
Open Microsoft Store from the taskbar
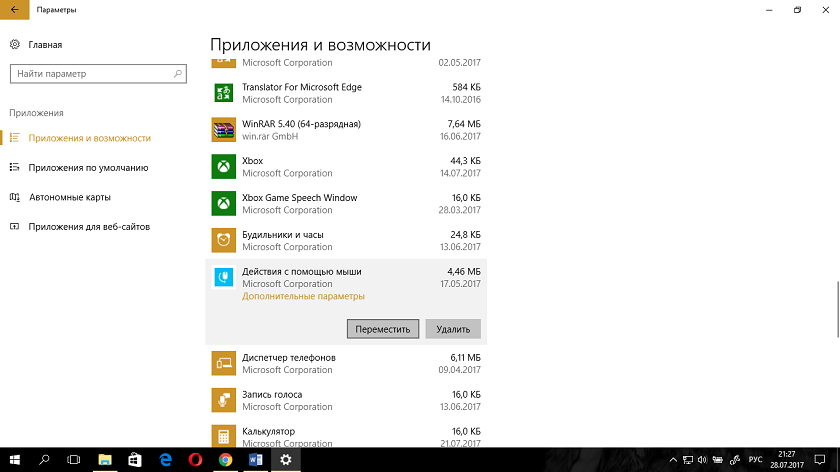click(134, 460)
